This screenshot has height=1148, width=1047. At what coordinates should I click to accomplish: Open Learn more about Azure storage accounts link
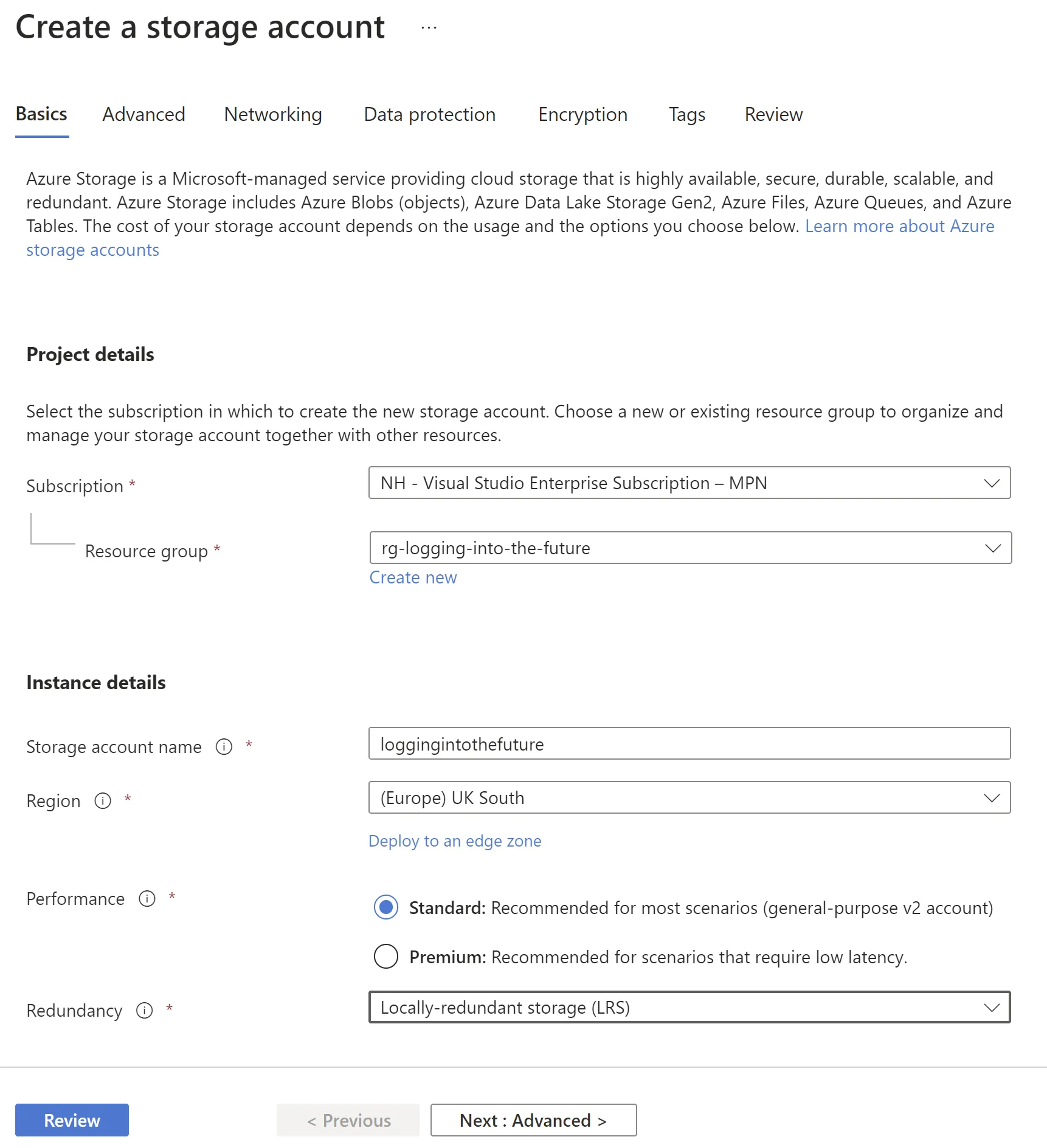(x=899, y=226)
